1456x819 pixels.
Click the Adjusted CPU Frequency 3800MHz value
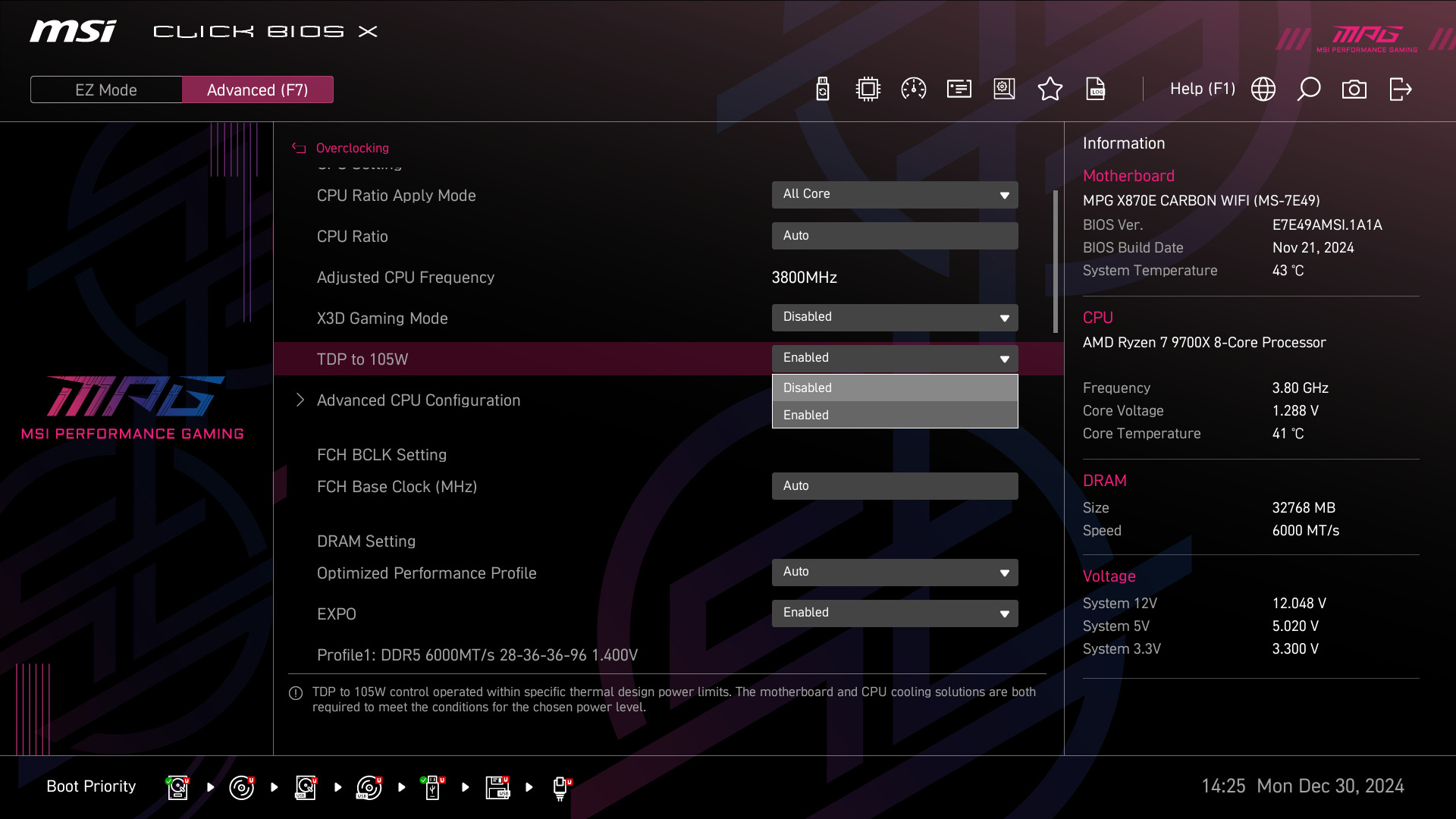(x=804, y=278)
